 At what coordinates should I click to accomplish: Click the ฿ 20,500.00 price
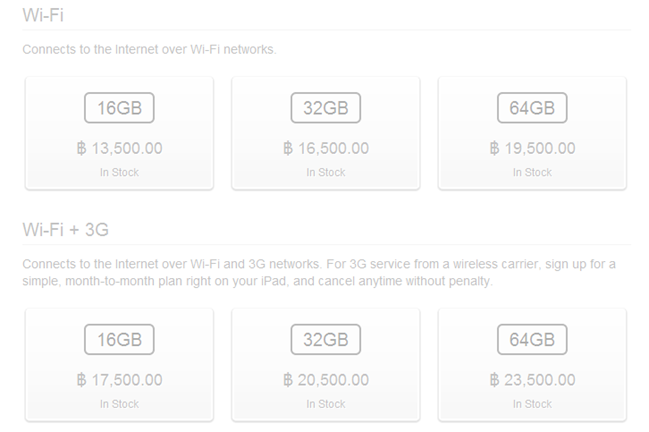pos(326,380)
